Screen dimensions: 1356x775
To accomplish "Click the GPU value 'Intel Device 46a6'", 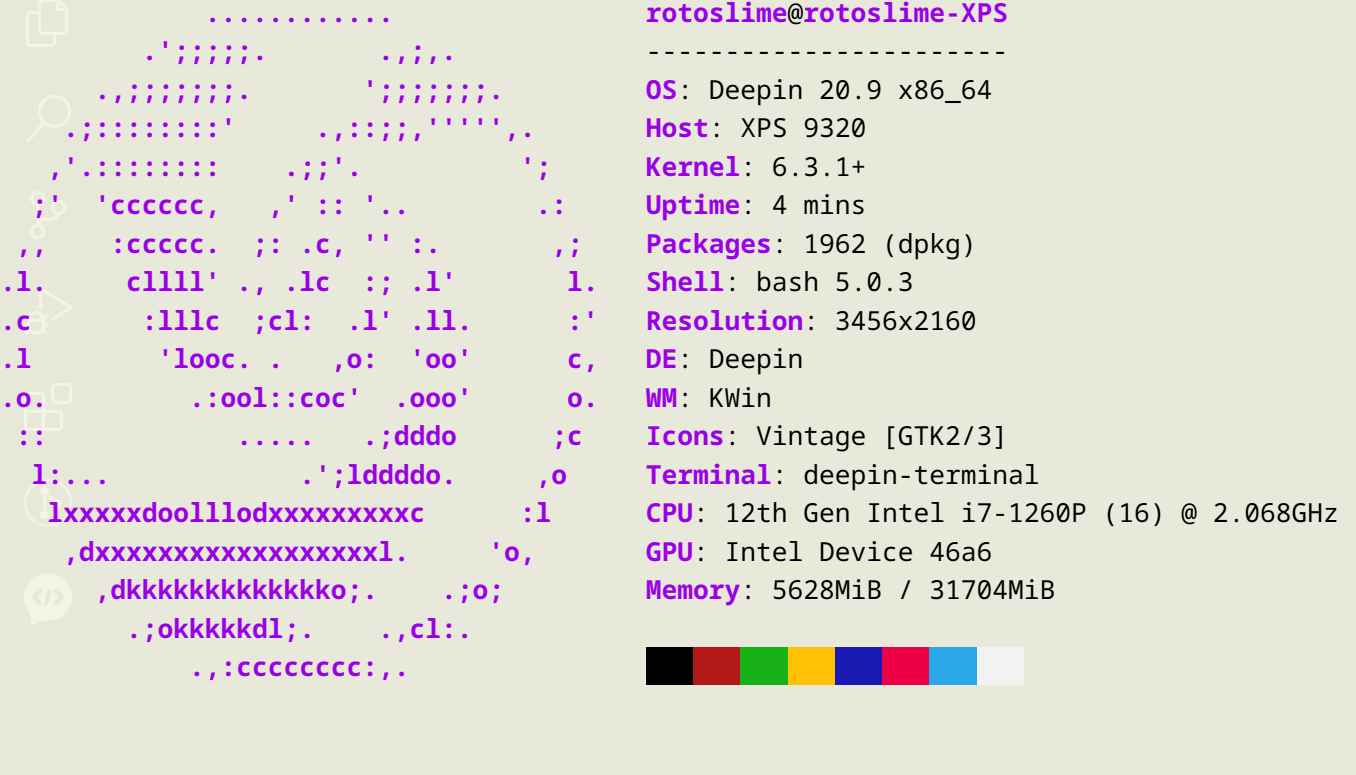I will pos(858,552).
